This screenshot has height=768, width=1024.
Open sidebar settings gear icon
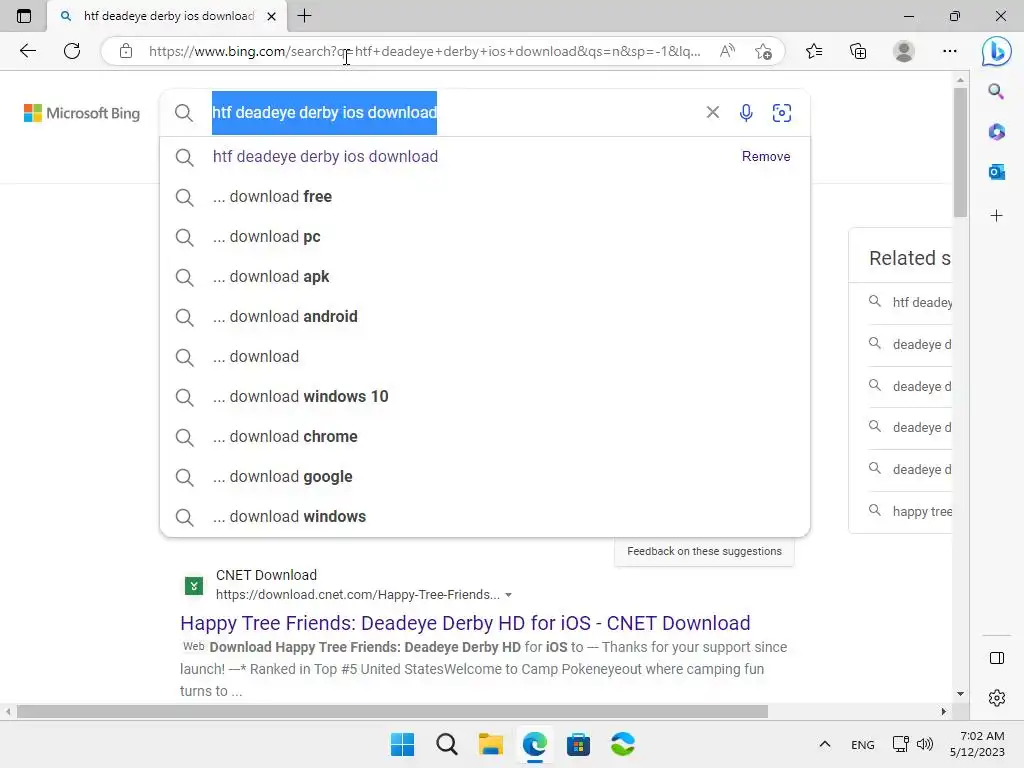click(x=997, y=698)
